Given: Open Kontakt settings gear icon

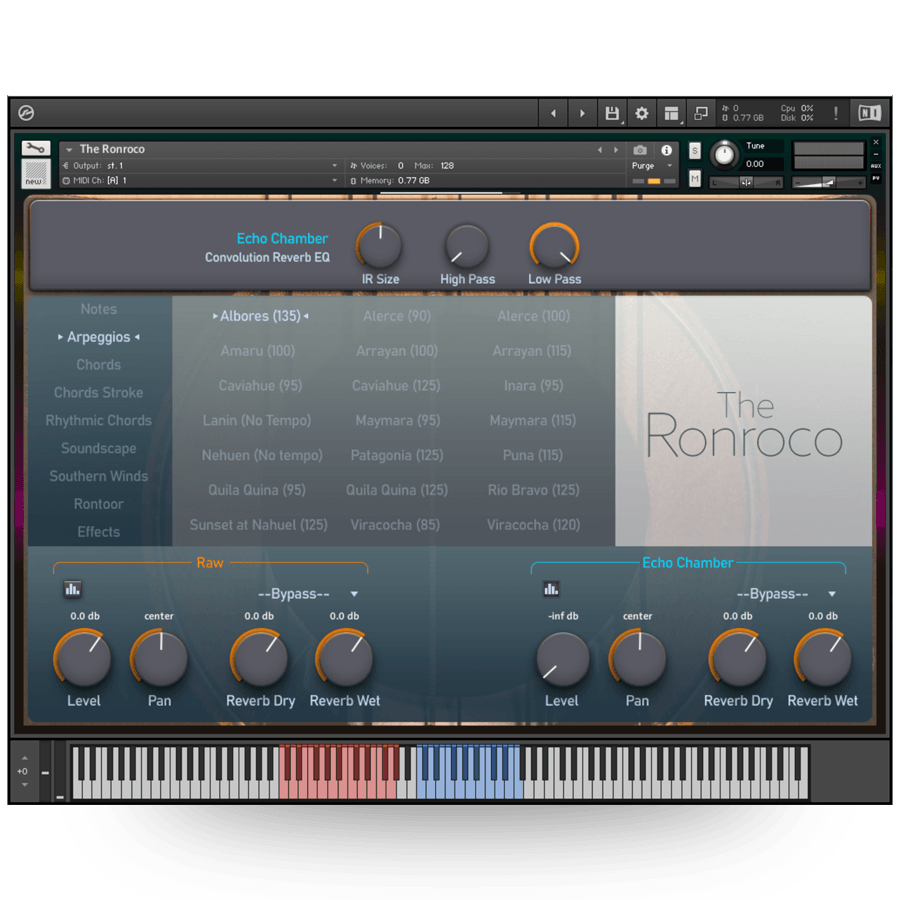Looking at the screenshot, I should pos(642,114).
